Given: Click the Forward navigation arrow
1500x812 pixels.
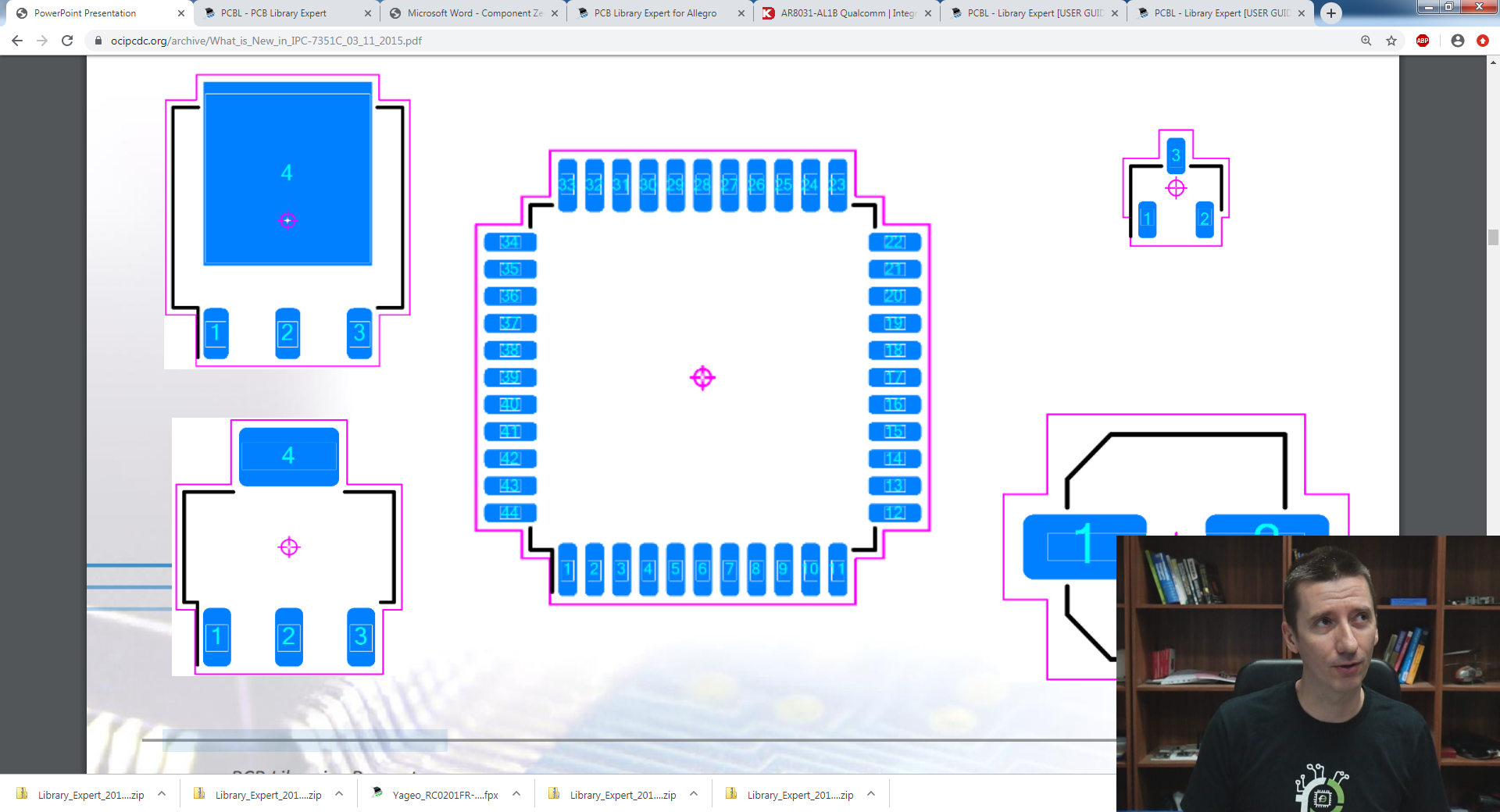Looking at the screenshot, I should click(42, 41).
